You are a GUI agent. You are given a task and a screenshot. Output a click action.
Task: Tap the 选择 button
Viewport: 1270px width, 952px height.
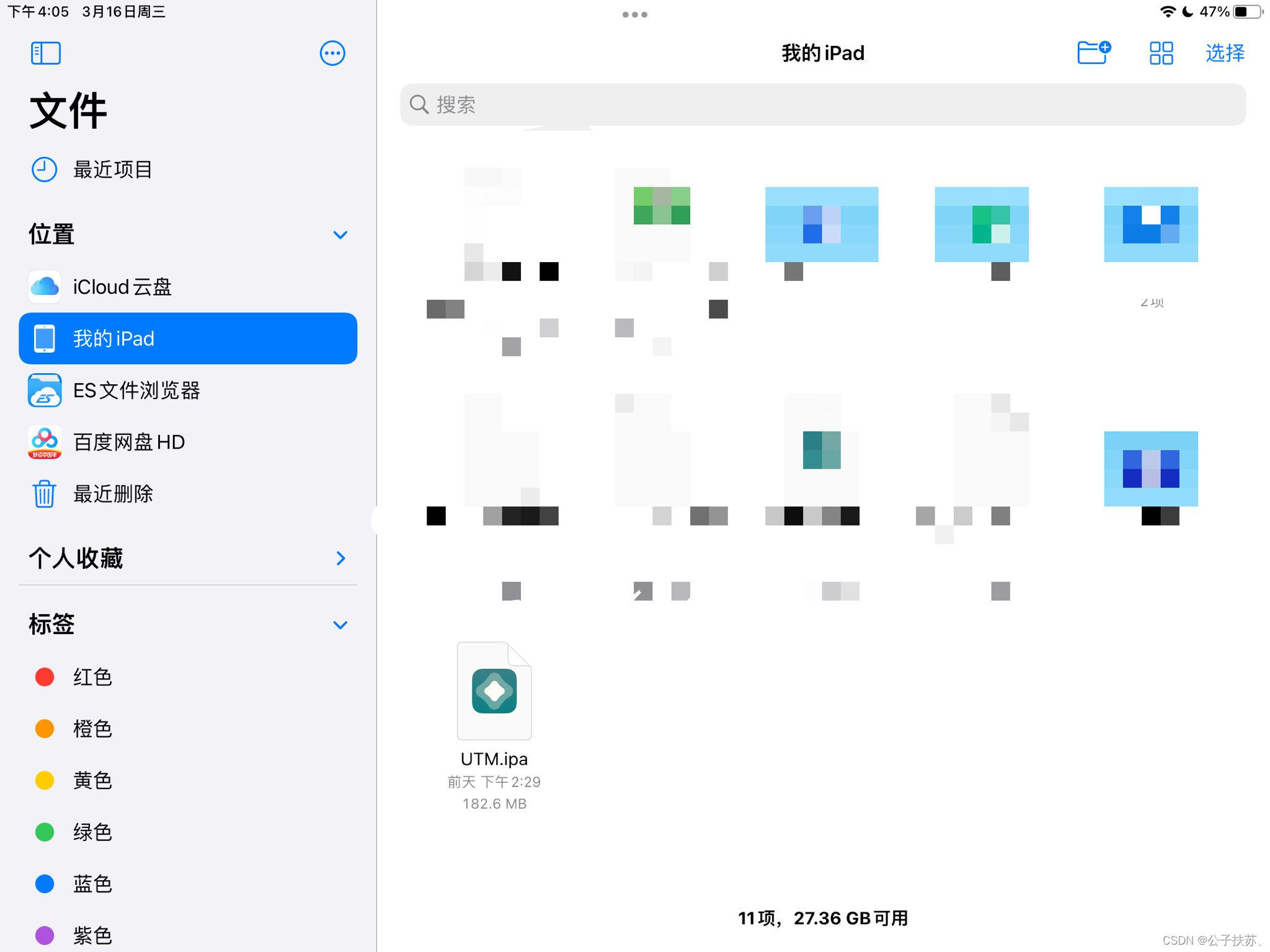pyautogui.click(x=1225, y=53)
